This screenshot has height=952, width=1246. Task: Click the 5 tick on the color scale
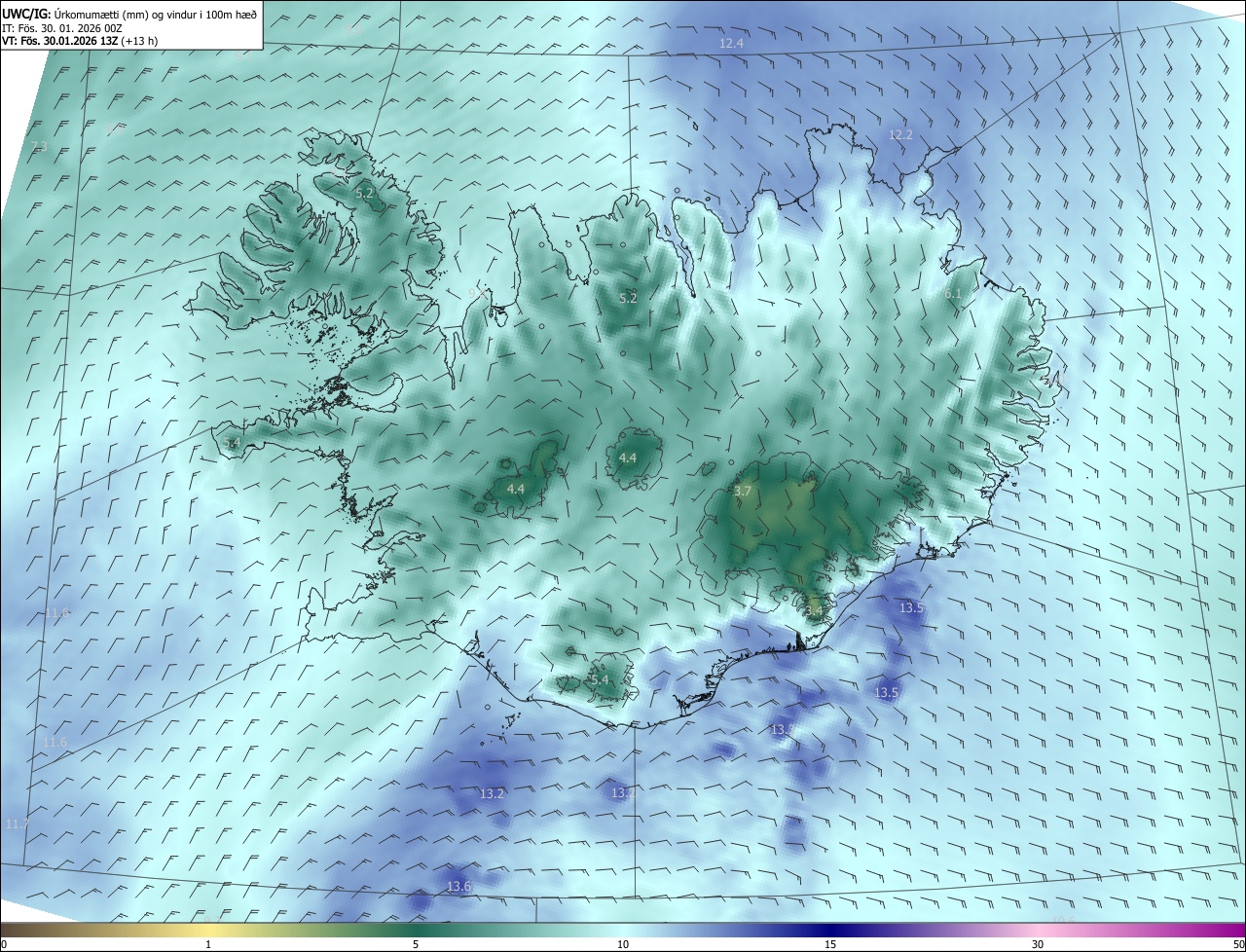pyautogui.click(x=416, y=944)
